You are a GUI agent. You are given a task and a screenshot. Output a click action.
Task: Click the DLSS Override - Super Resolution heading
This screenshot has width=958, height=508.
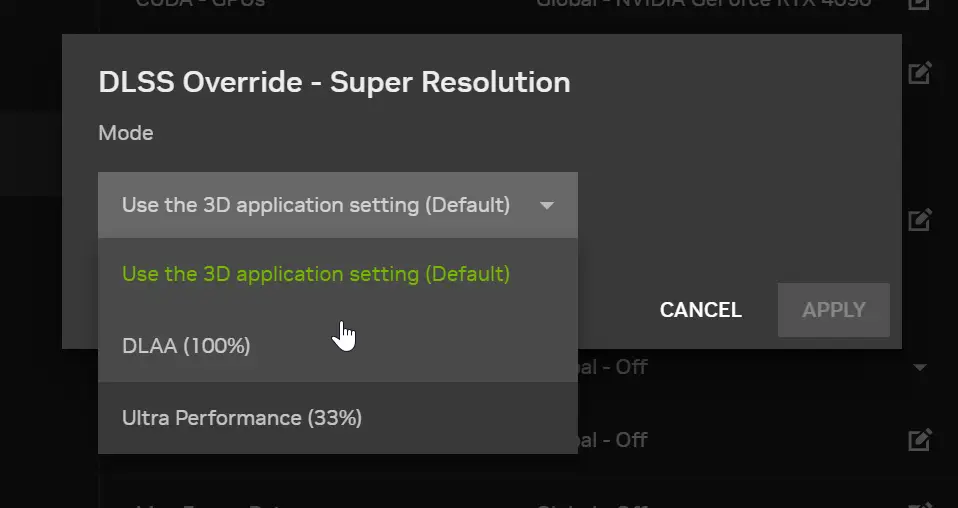[x=334, y=82]
